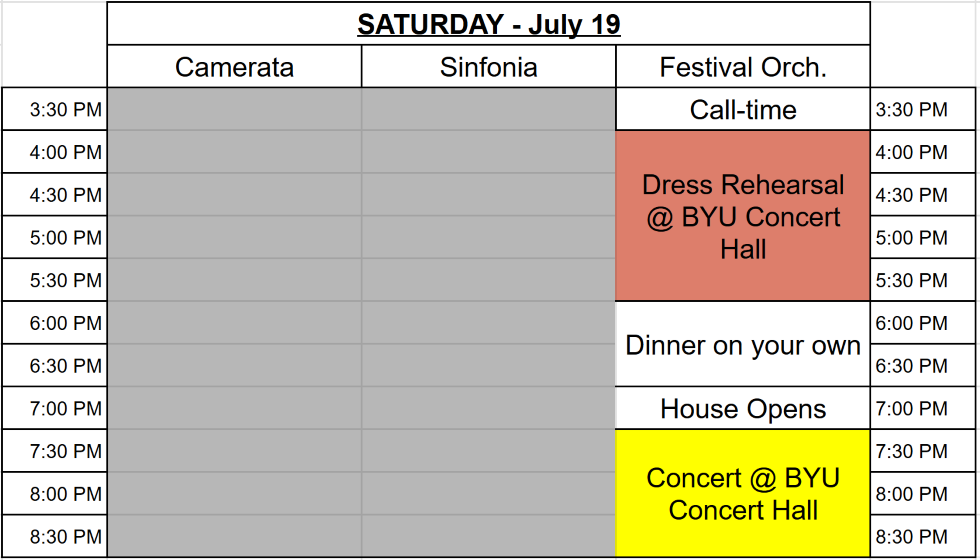Screen dimensions: 980x560
Task: Click the Call-time cell
Action: (x=742, y=109)
